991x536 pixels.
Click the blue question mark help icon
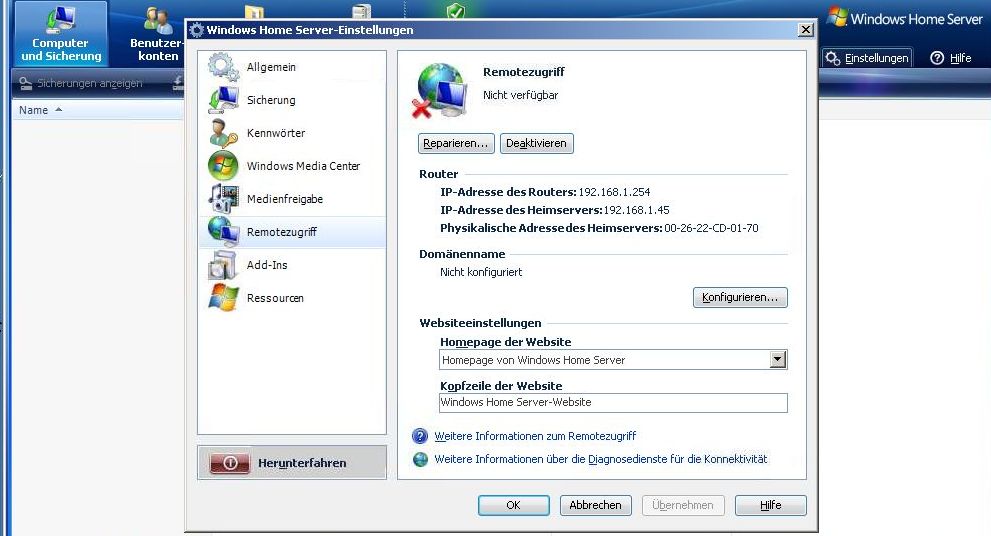420,436
